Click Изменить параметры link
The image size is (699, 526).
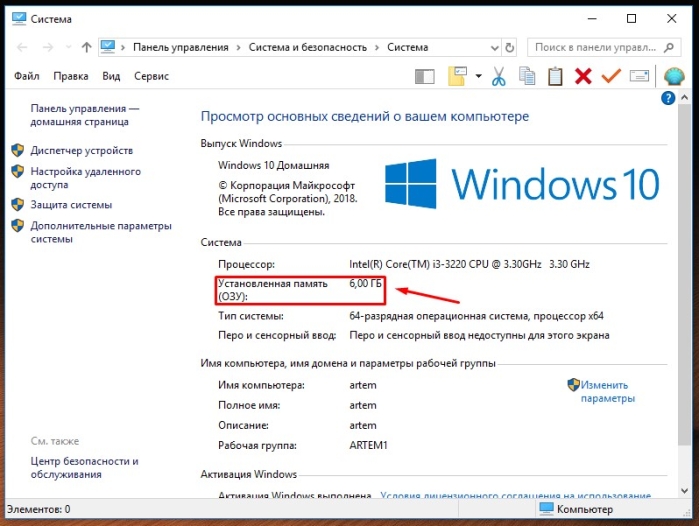click(608, 391)
